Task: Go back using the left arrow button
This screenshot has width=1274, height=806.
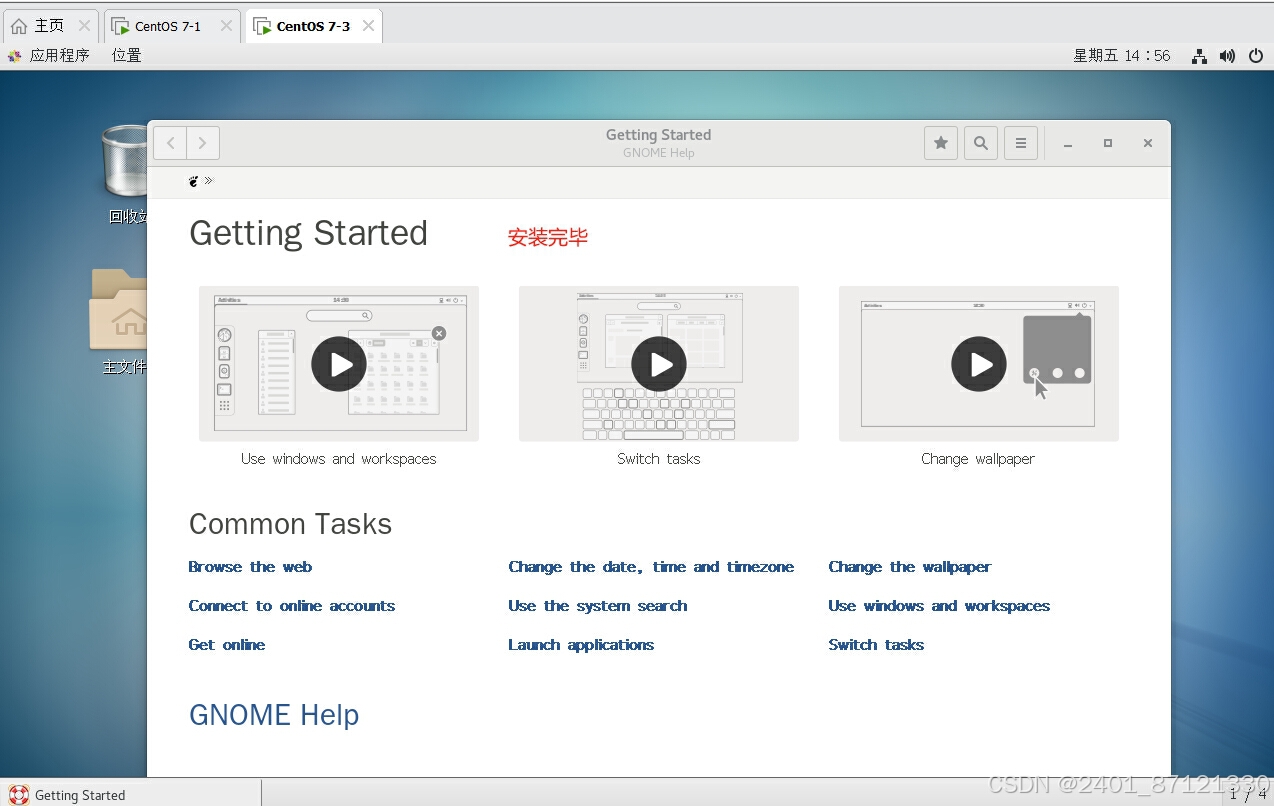Action: [170, 143]
